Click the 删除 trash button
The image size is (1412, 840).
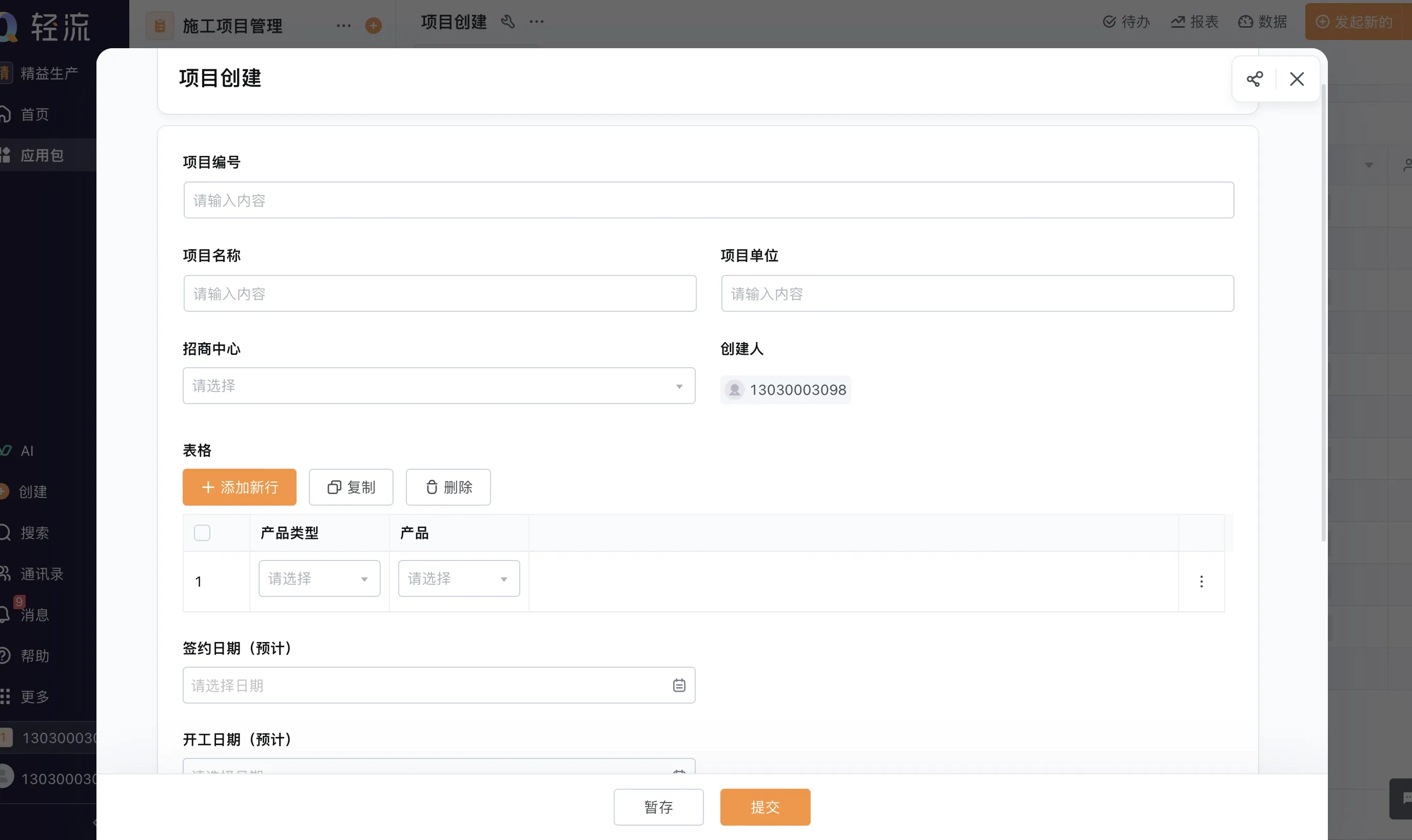pos(448,487)
